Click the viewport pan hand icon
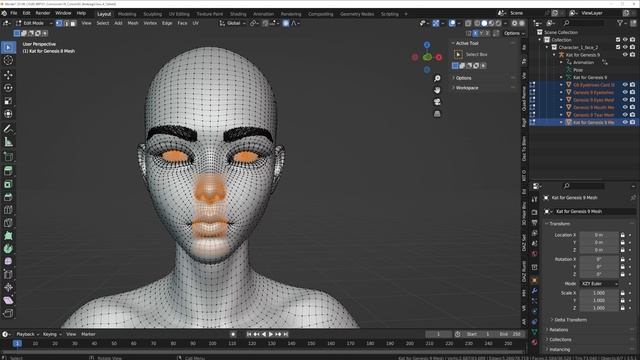Viewport: 640px width, 360px height. (x=437, y=90)
